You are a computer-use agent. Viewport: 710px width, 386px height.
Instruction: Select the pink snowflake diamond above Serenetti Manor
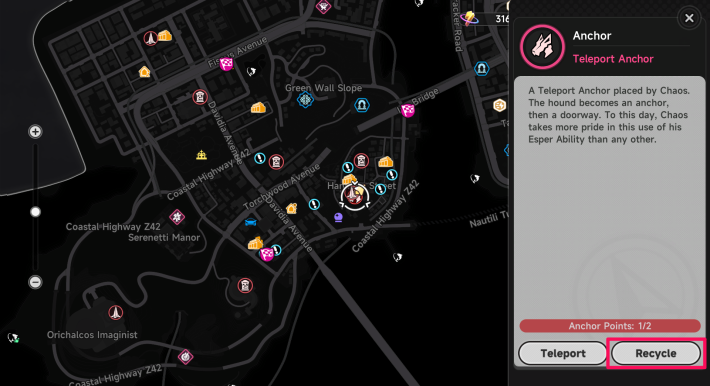click(x=177, y=217)
